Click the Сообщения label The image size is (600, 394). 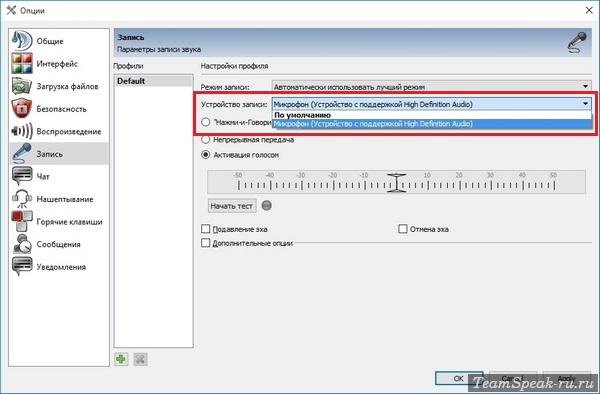pos(59,244)
